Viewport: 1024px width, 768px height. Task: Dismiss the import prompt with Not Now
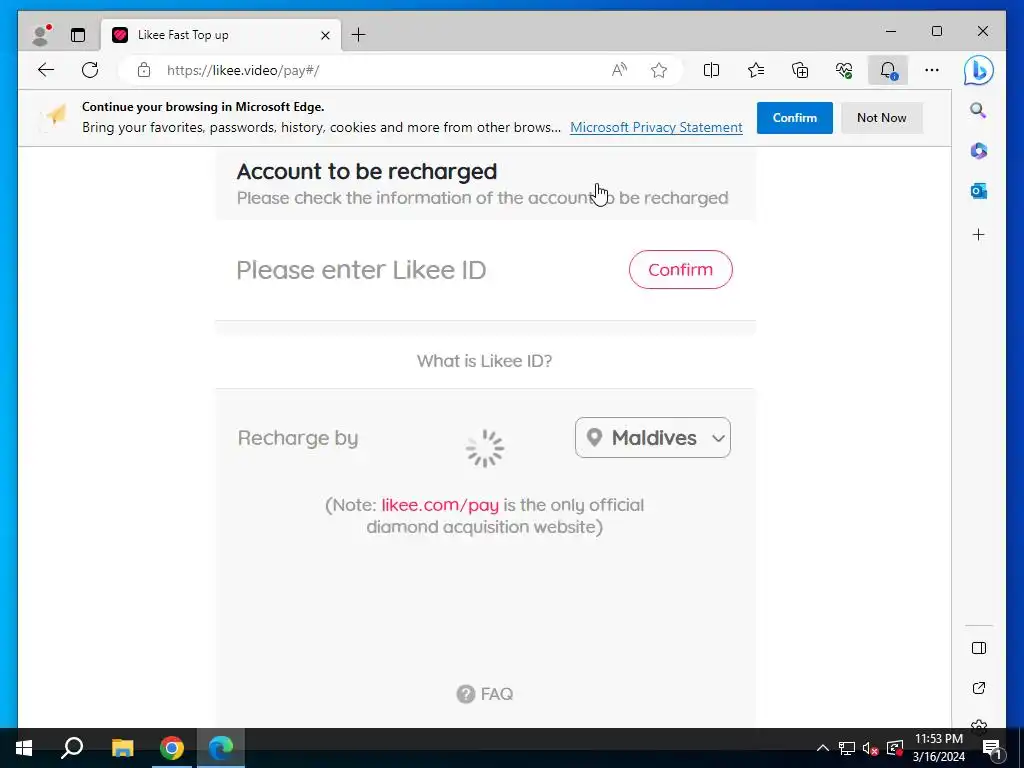coord(882,118)
